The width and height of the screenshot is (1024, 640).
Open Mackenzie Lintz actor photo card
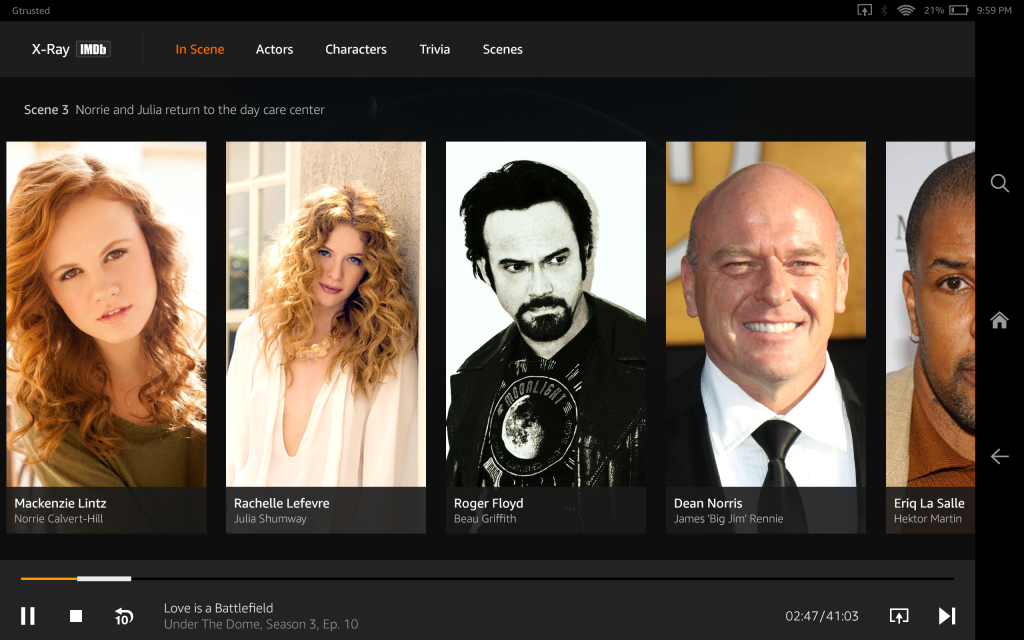106,337
